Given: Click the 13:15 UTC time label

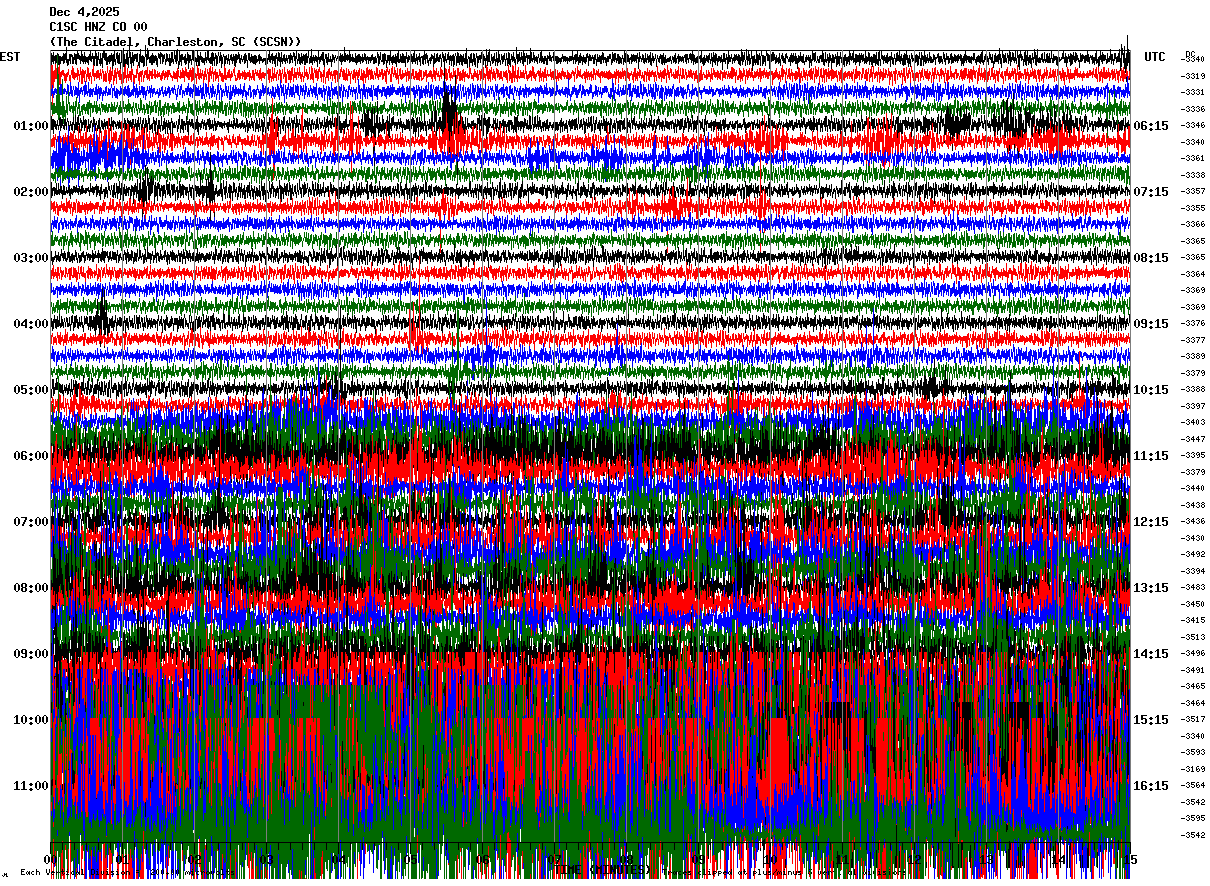Looking at the screenshot, I should (1151, 588).
